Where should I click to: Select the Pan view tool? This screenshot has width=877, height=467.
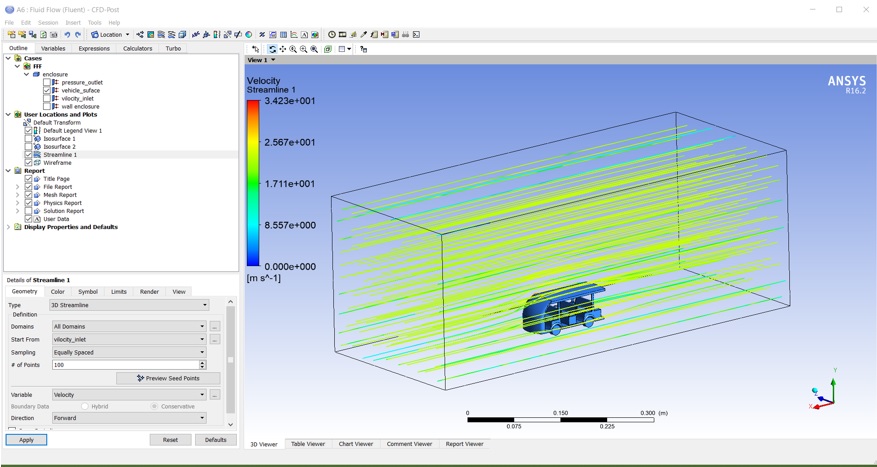coord(283,49)
